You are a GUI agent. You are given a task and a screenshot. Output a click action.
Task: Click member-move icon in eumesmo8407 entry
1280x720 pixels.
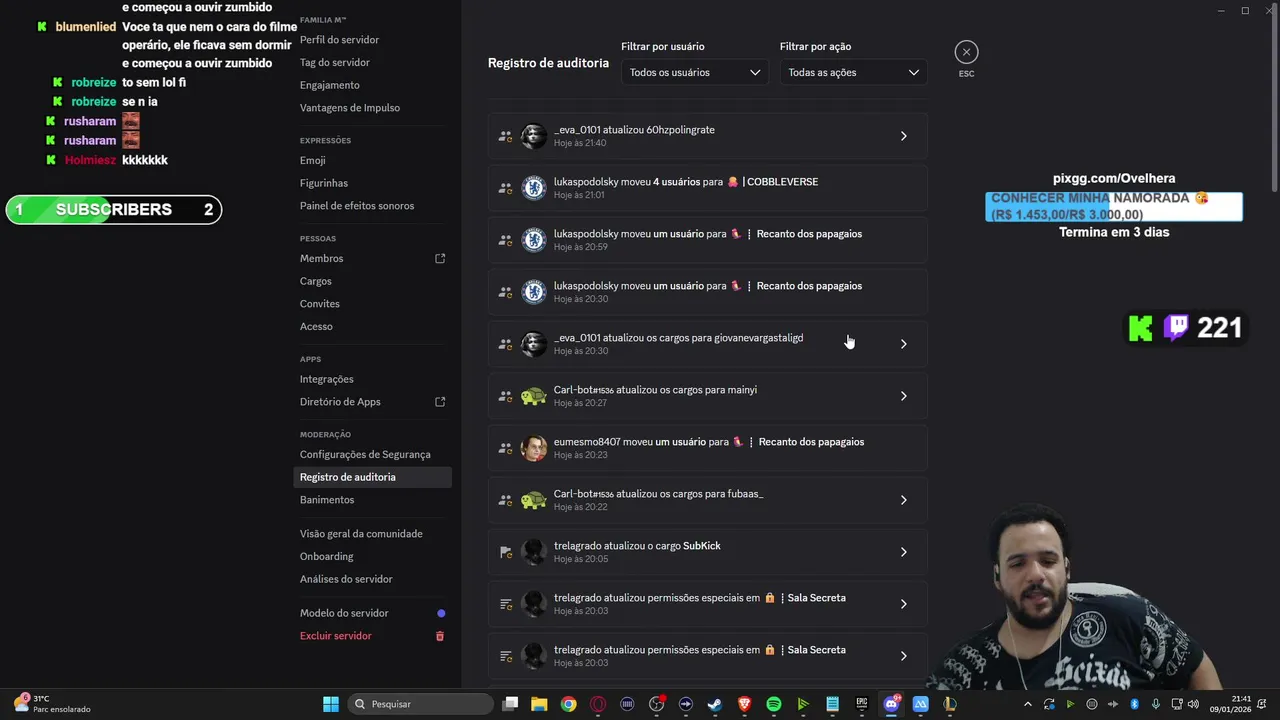click(505, 448)
